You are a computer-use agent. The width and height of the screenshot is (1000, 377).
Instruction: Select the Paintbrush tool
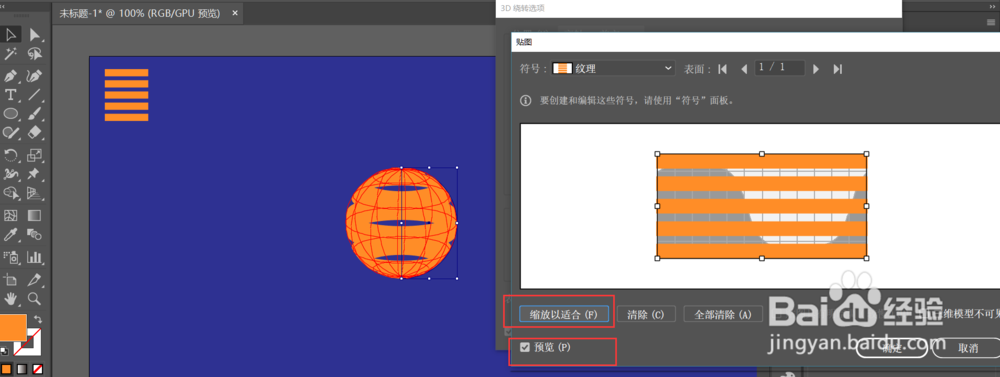pos(34,114)
